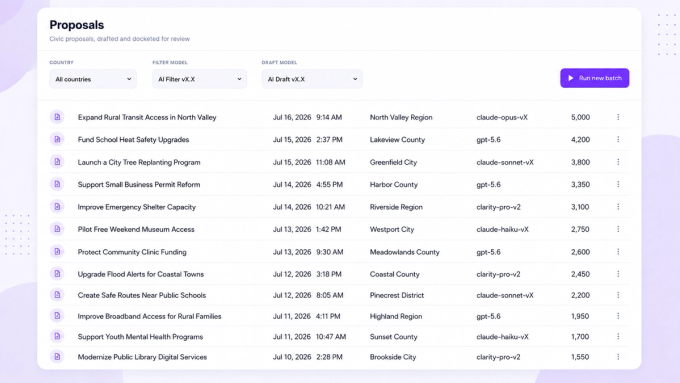
Task: Open proposal Fund School Heat Safety Upgrades
Action: 133,140
